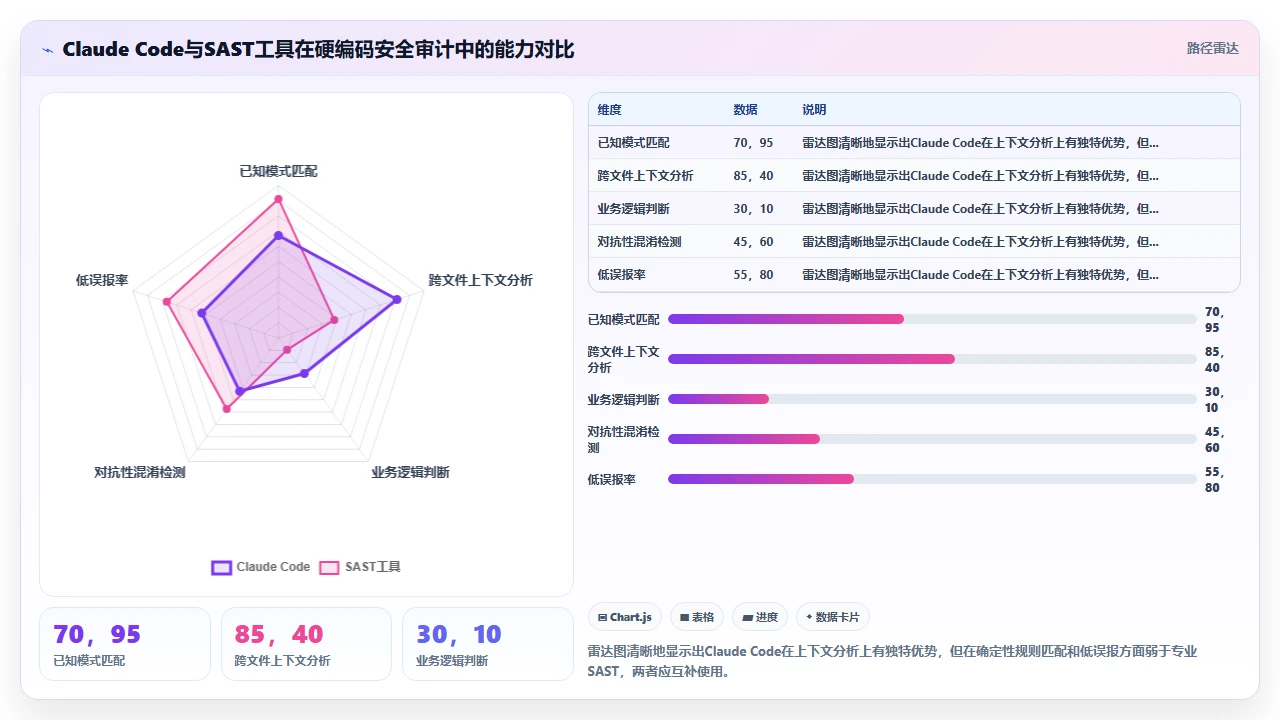The width and height of the screenshot is (1280, 720).
Task: Click the 数据 column header
Action: click(x=745, y=110)
